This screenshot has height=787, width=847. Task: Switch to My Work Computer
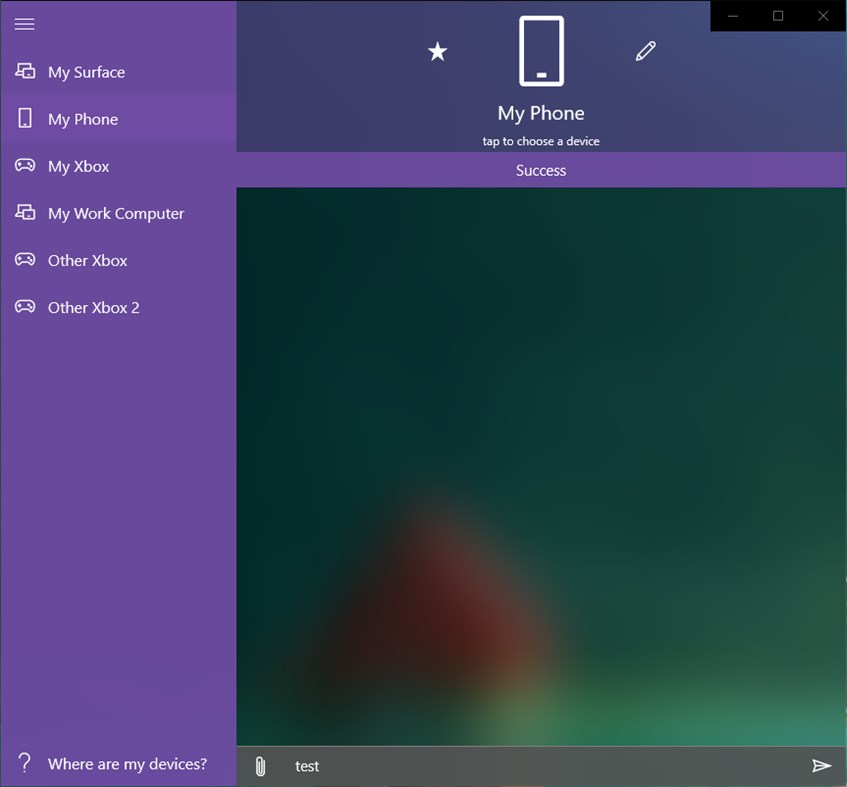tap(115, 212)
